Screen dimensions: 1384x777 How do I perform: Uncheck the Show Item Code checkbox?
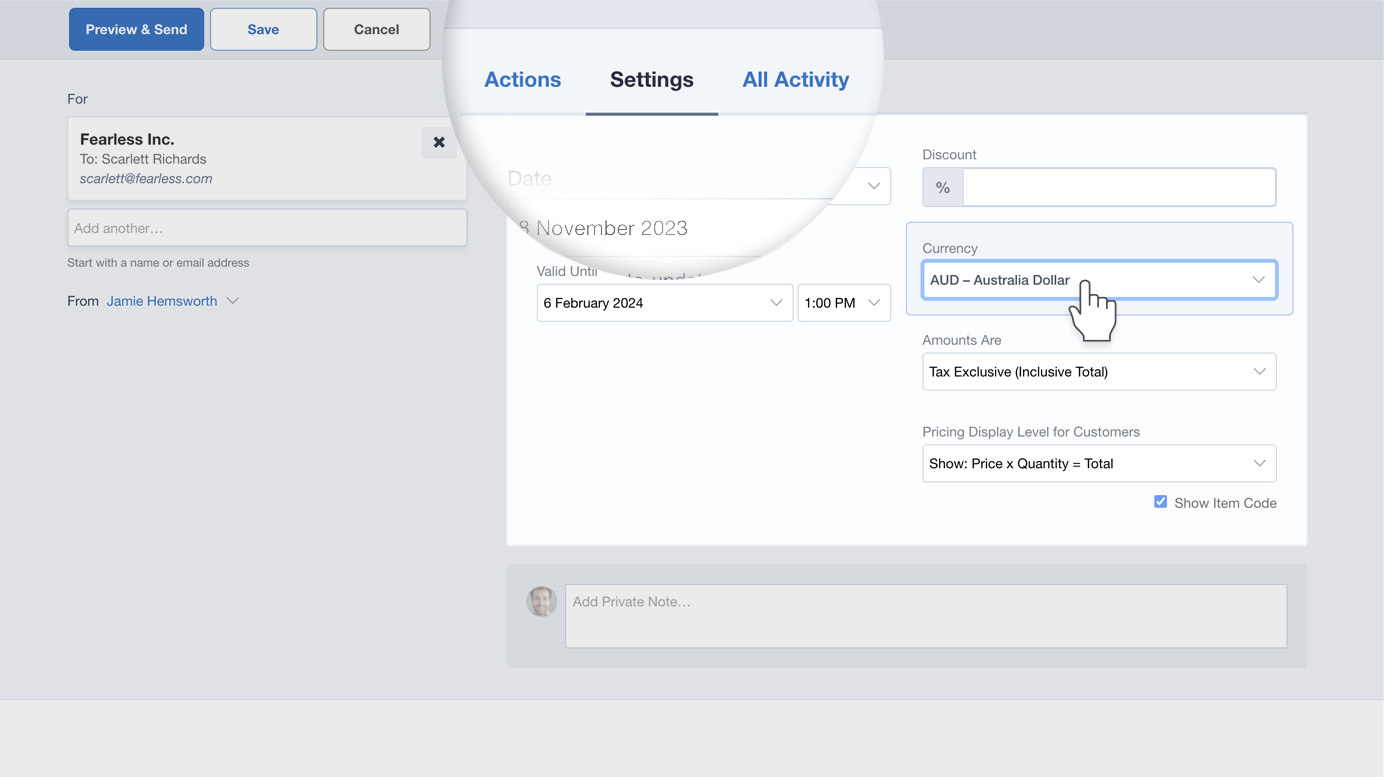tap(1161, 502)
